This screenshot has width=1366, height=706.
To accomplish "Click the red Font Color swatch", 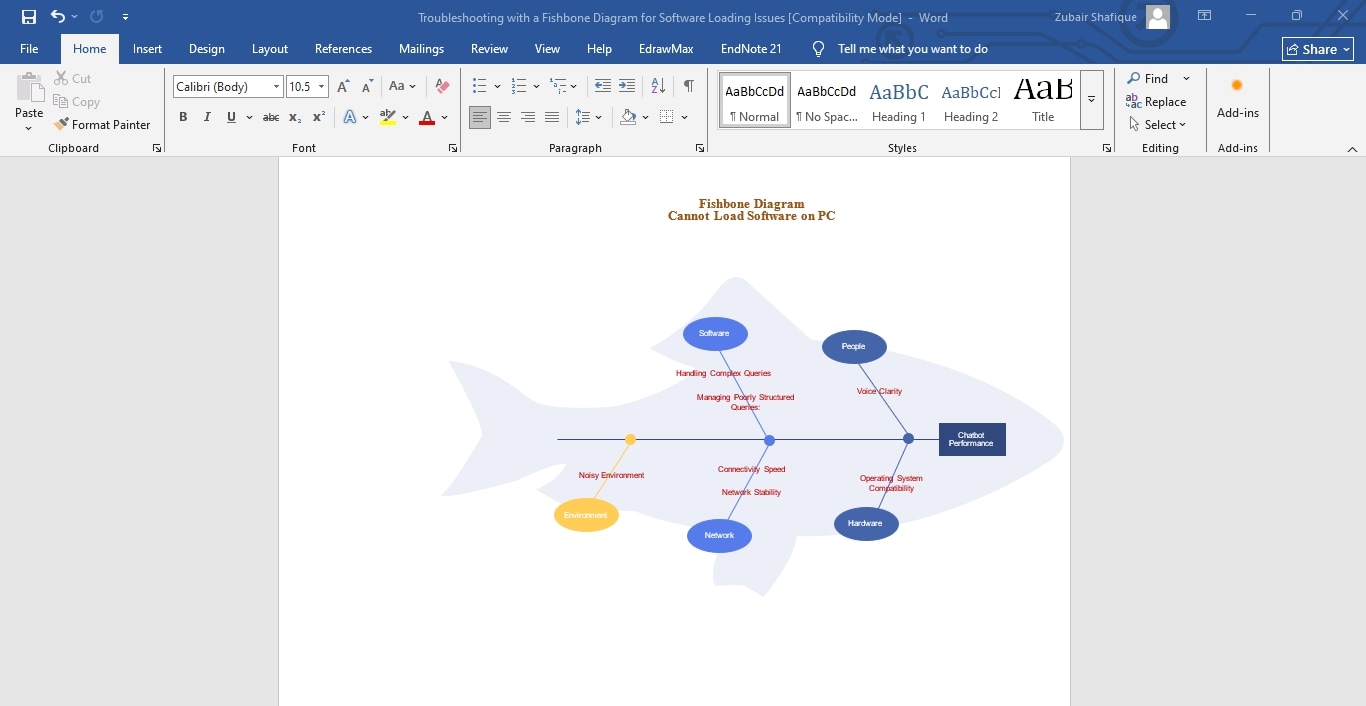I will 425,117.
